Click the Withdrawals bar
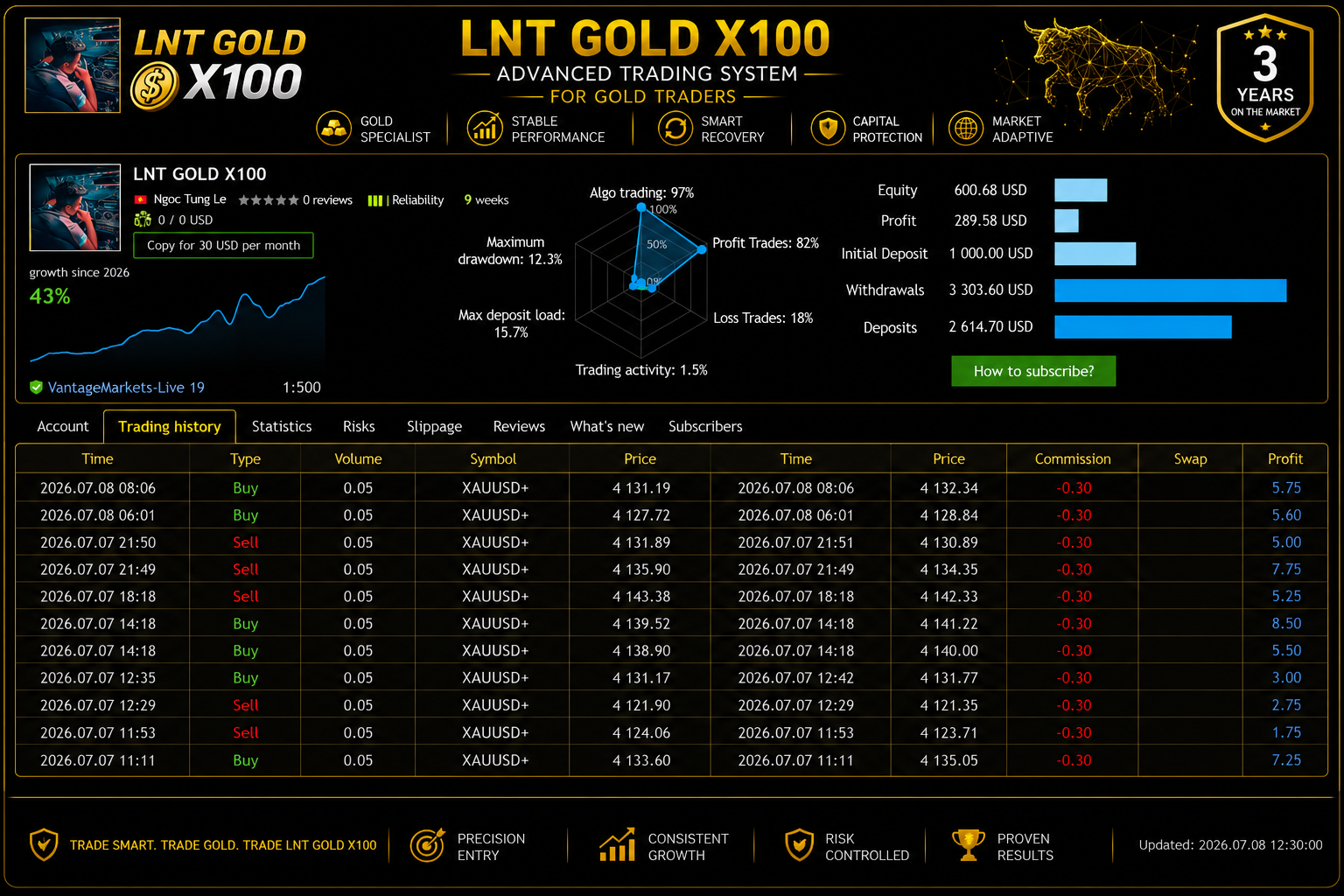 [x=1171, y=290]
